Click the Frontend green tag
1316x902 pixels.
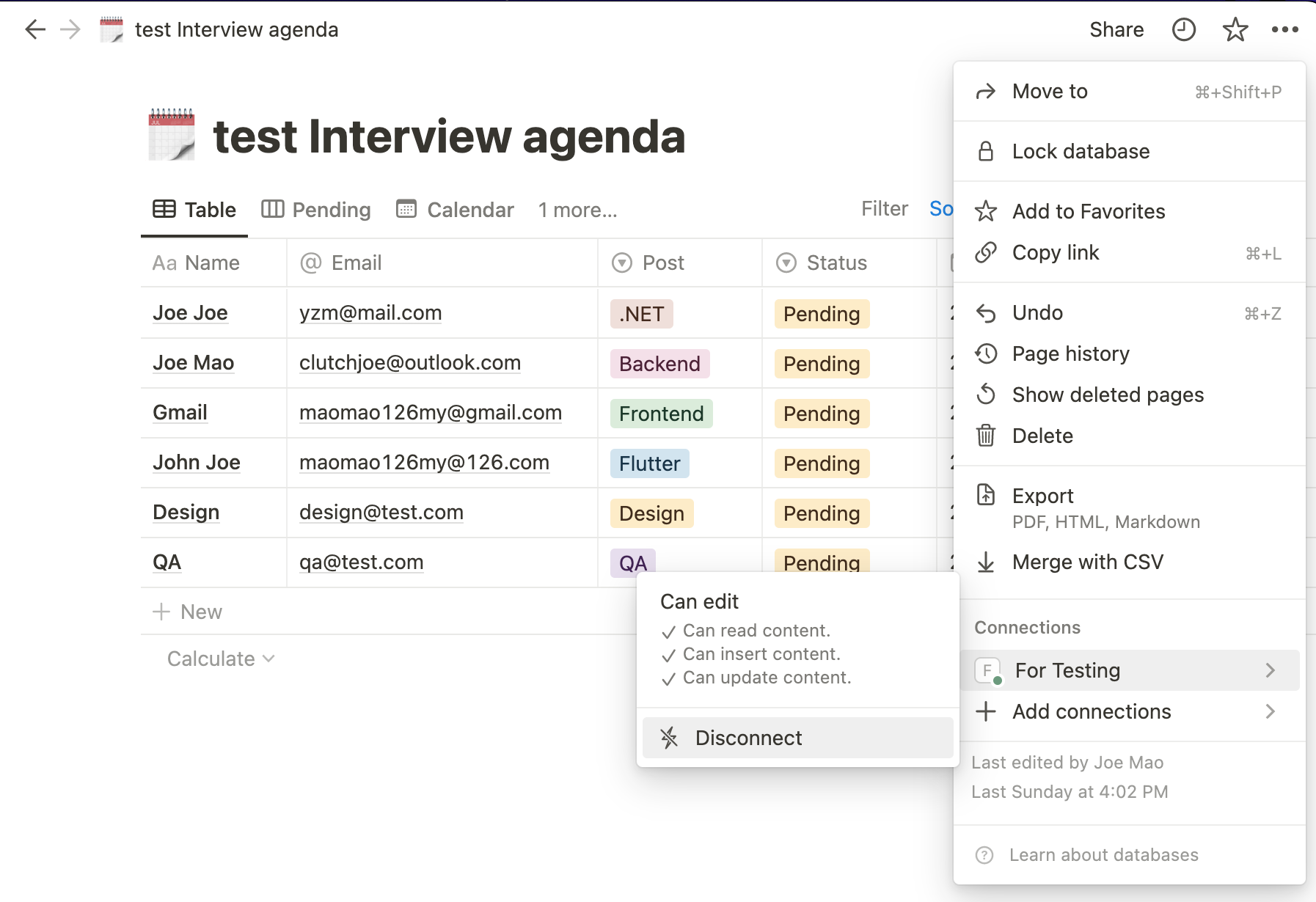click(x=661, y=414)
